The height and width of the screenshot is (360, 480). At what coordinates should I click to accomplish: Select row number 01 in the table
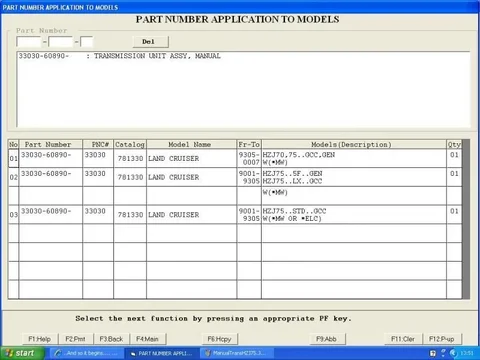pyautogui.click(x=13, y=158)
